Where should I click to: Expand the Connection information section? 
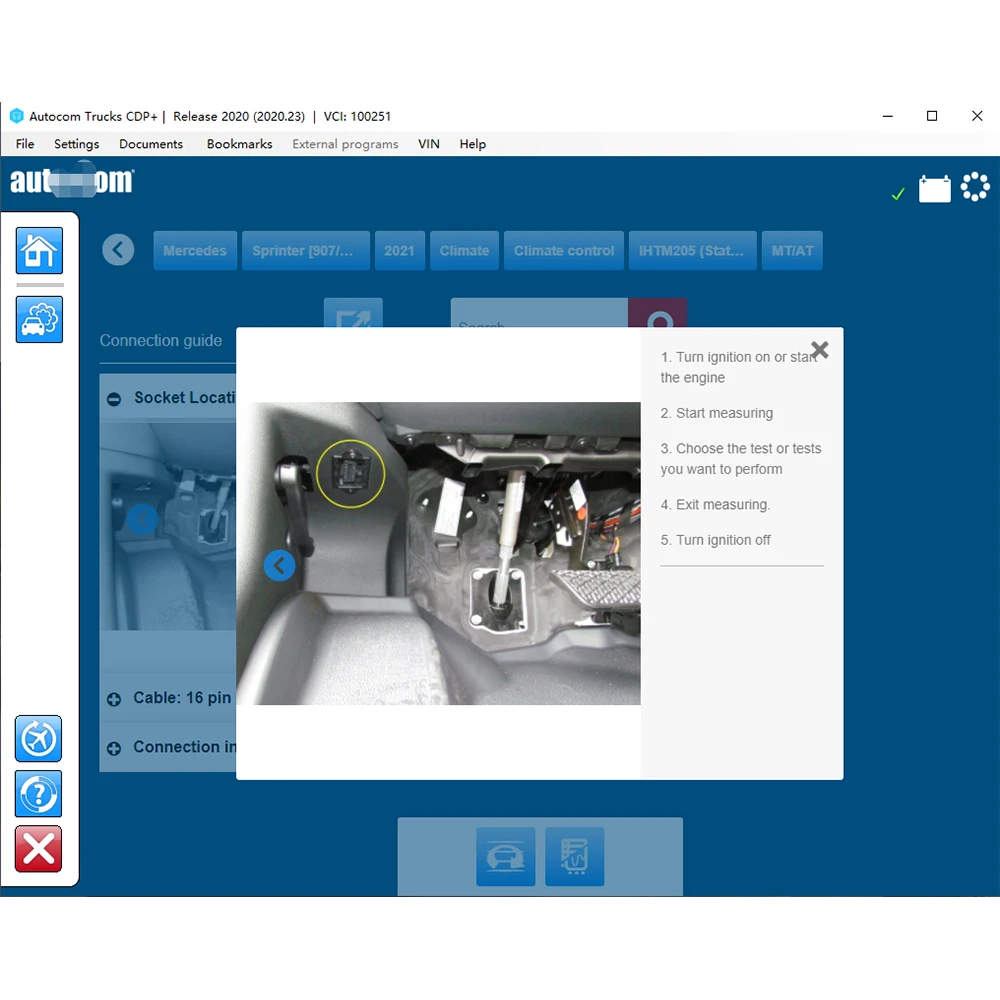coord(114,748)
